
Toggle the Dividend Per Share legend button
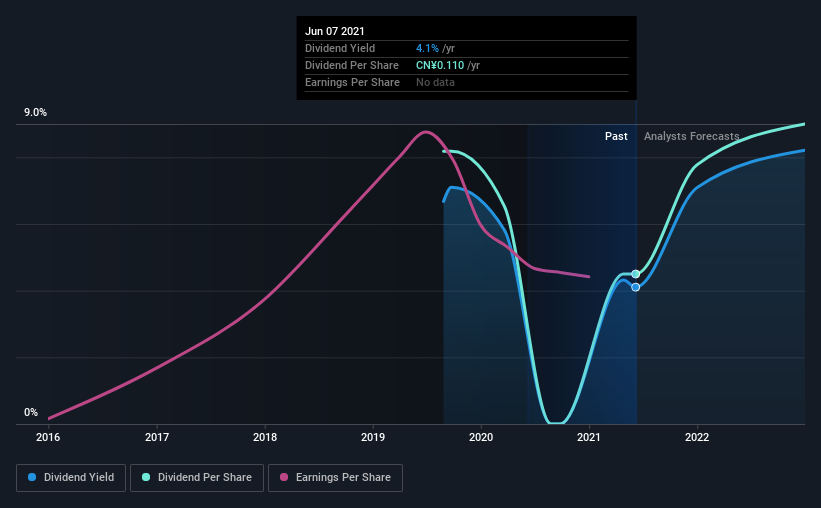(x=197, y=478)
